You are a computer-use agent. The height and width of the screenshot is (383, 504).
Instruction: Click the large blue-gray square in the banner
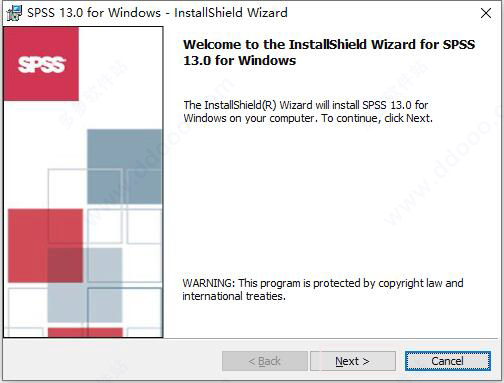tap(124, 166)
